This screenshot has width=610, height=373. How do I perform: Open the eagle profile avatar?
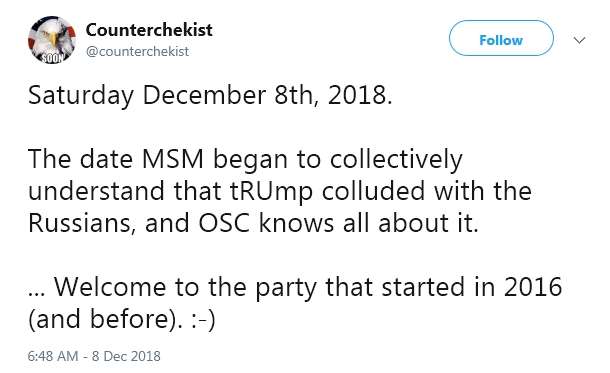[x=52, y=40]
